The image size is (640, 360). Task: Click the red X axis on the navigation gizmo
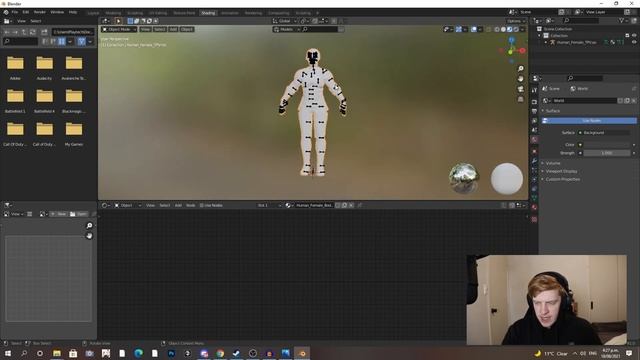point(522,51)
